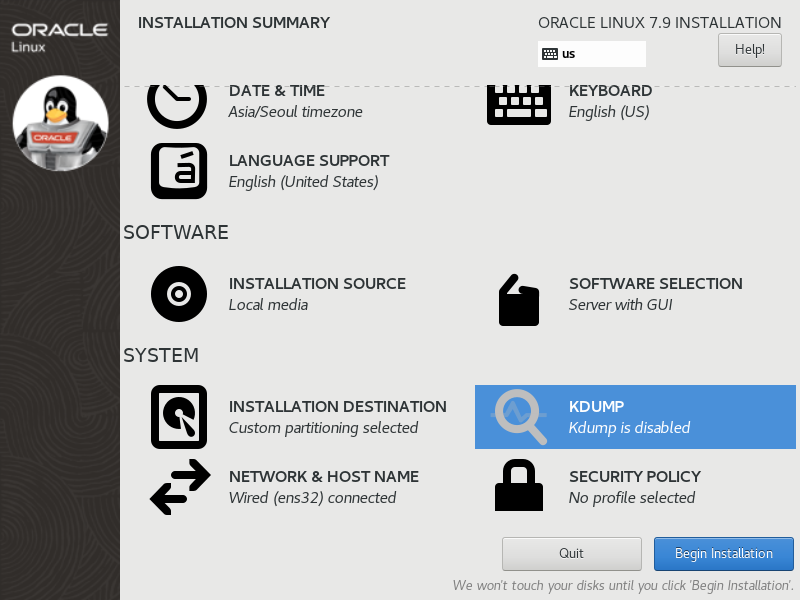The width and height of the screenshot is (800, 600).
Task: Click the Quit button
Action: coord(571,554)
